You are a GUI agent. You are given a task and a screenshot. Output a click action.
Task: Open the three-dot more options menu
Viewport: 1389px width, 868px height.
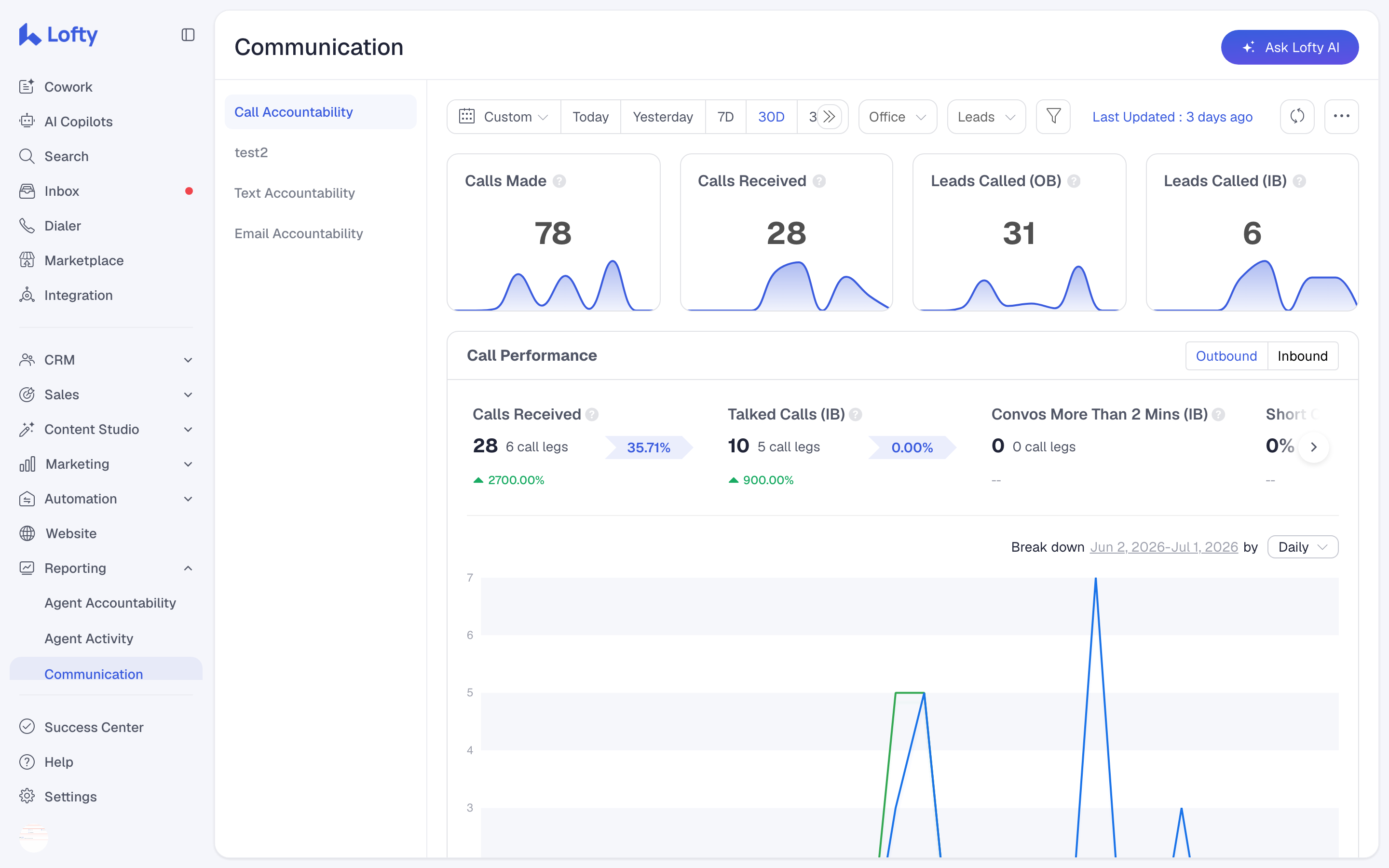point(1341,117)
